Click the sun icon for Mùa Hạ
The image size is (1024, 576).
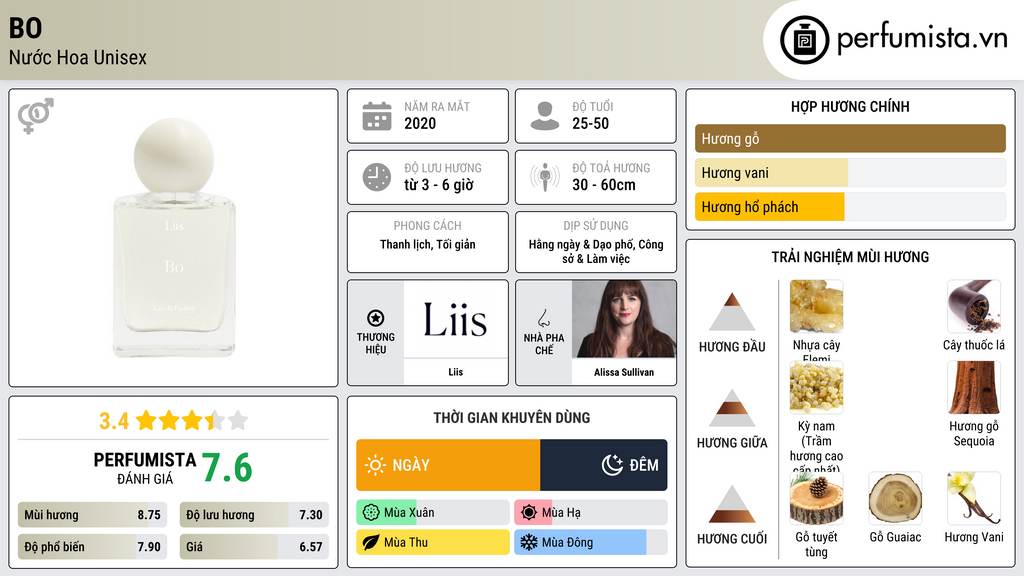click(529, 513)
